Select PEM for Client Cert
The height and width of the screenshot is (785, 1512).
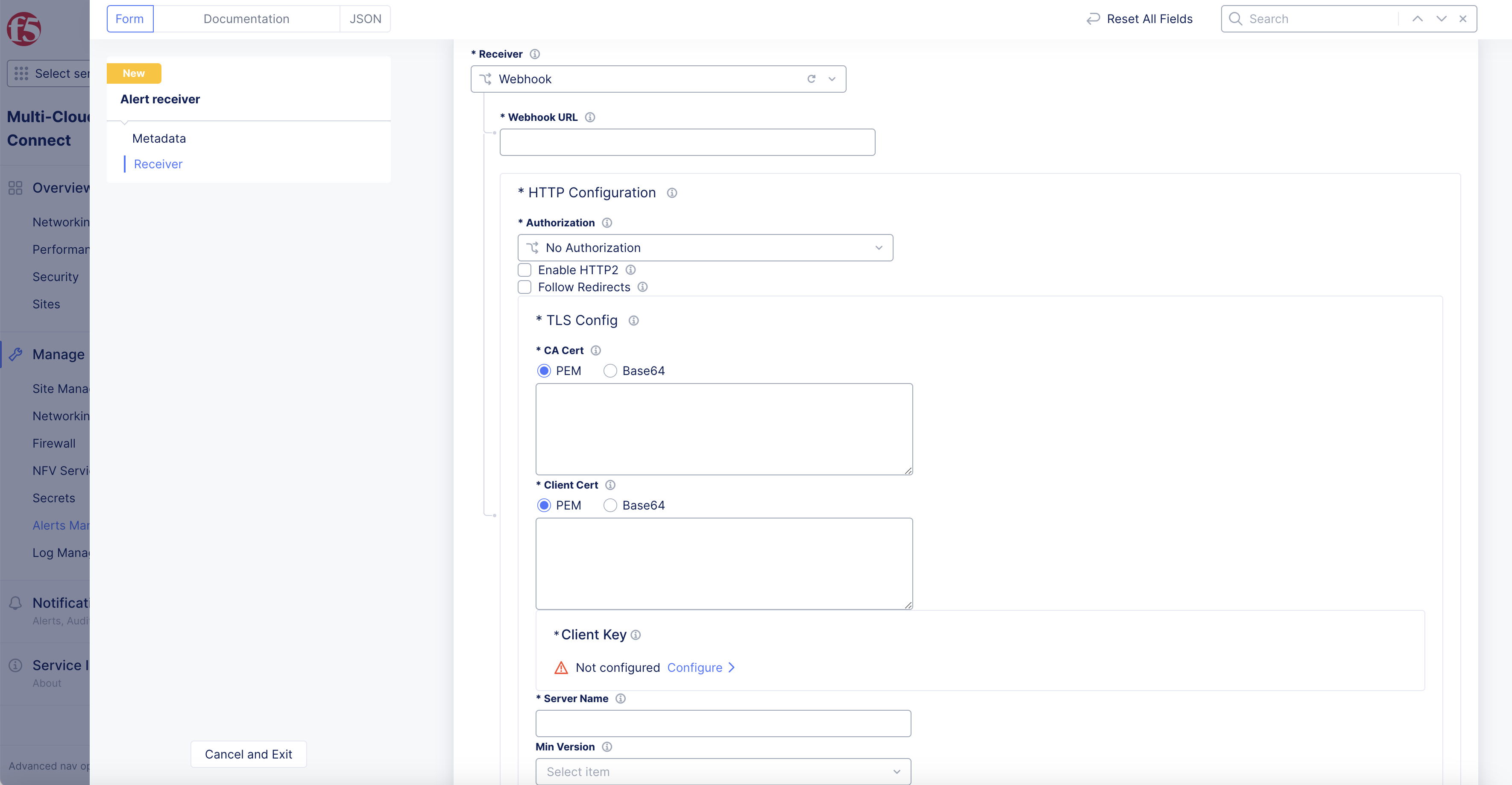(x=544, y=505)
